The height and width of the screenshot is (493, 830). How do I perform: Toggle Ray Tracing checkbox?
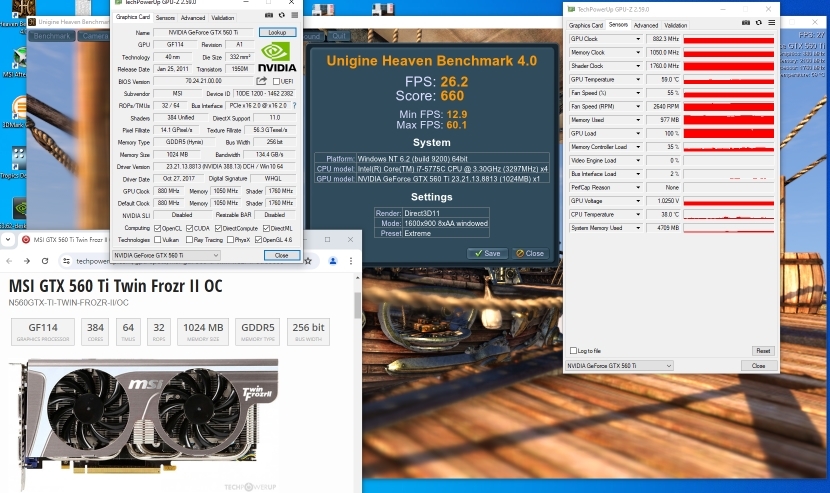click(189, 239)
